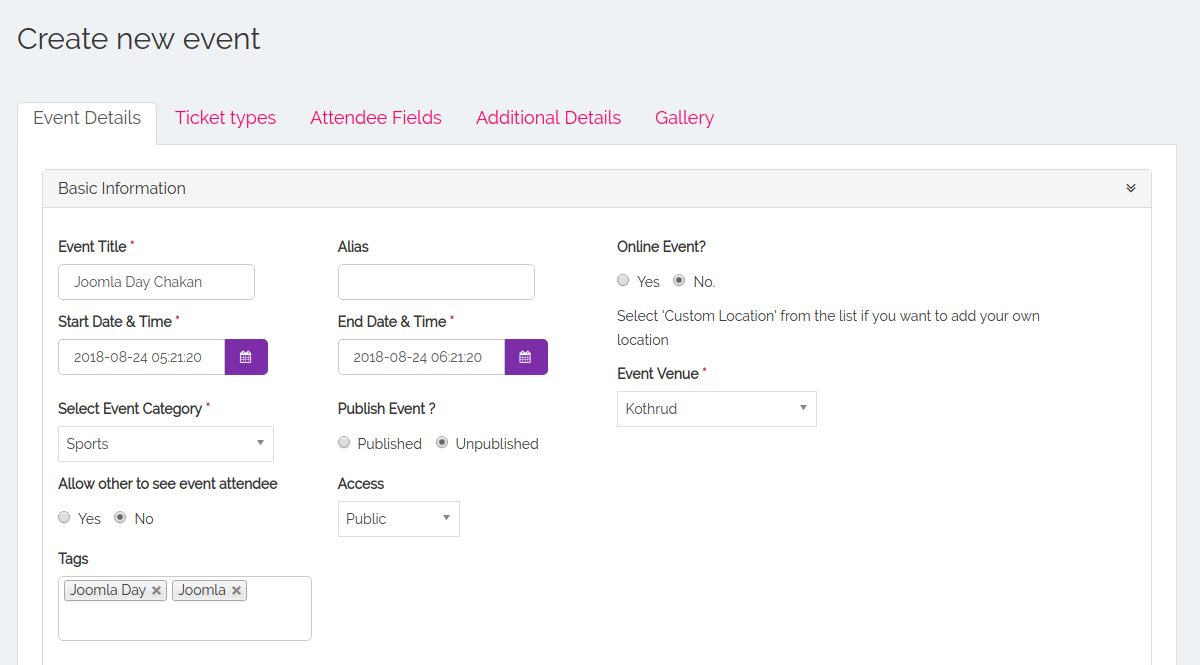Set Publish Event to Published
1200x665 pixels.
[x=344, y=443]
